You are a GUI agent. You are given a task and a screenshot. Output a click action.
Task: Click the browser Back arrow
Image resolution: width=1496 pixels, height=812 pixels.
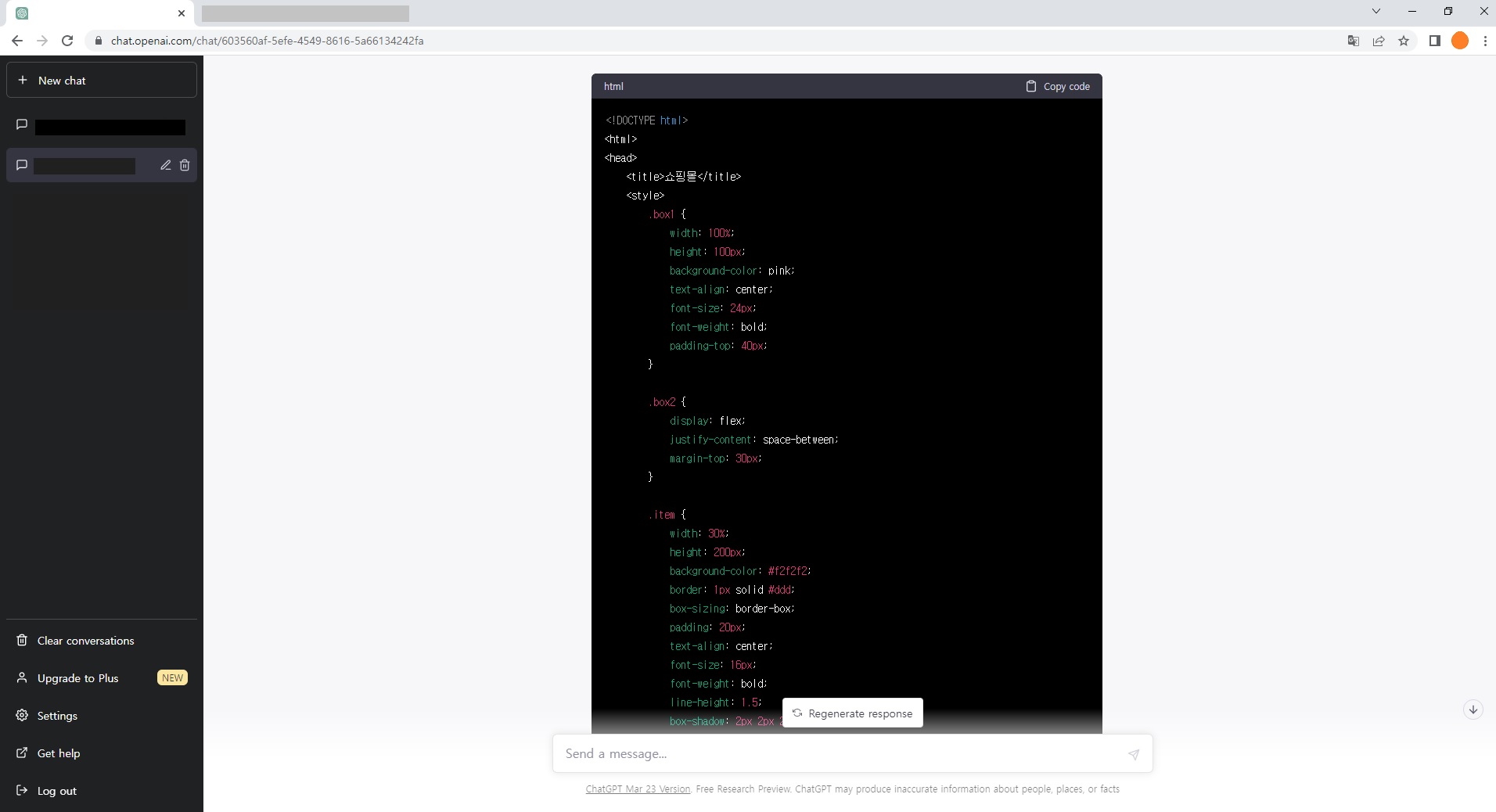tap(17, 41)
